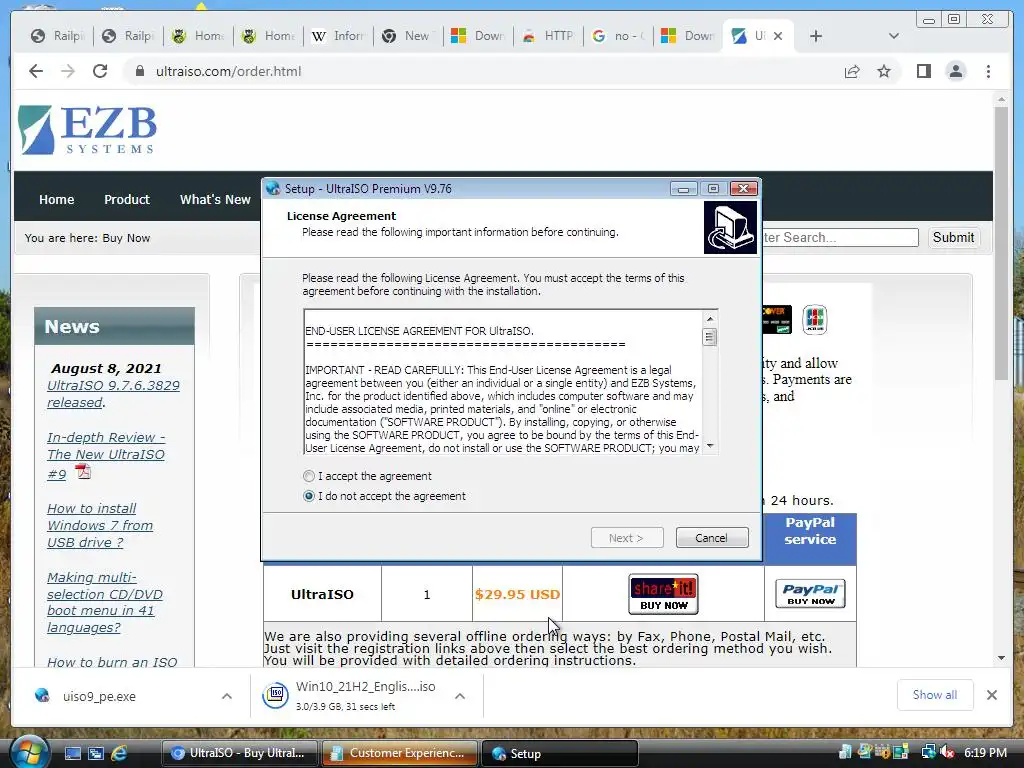
Task: Launch Internet Explorer from quick launch
Action: (x=119, y=753)
